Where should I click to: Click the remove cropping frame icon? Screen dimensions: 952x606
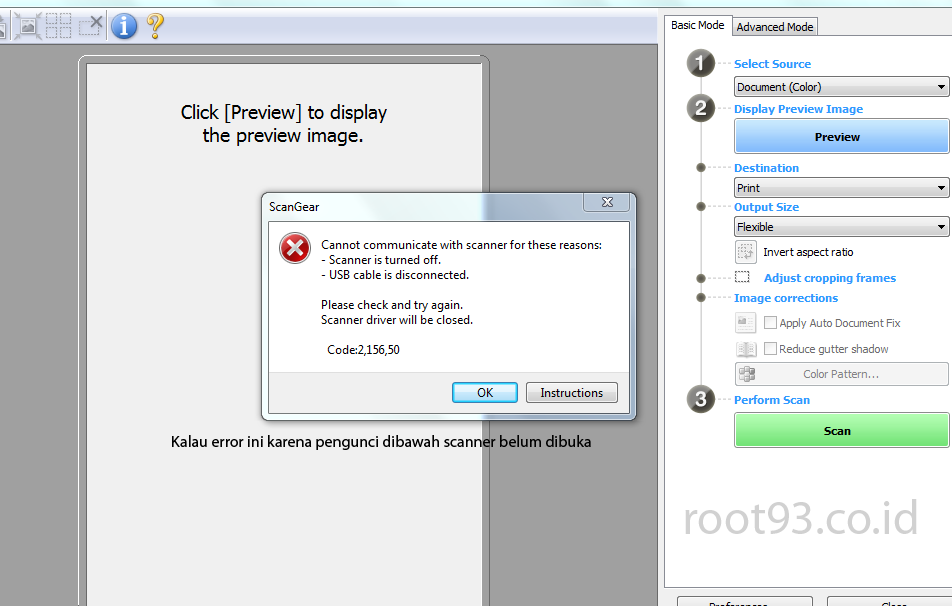(x=91, y=26)
